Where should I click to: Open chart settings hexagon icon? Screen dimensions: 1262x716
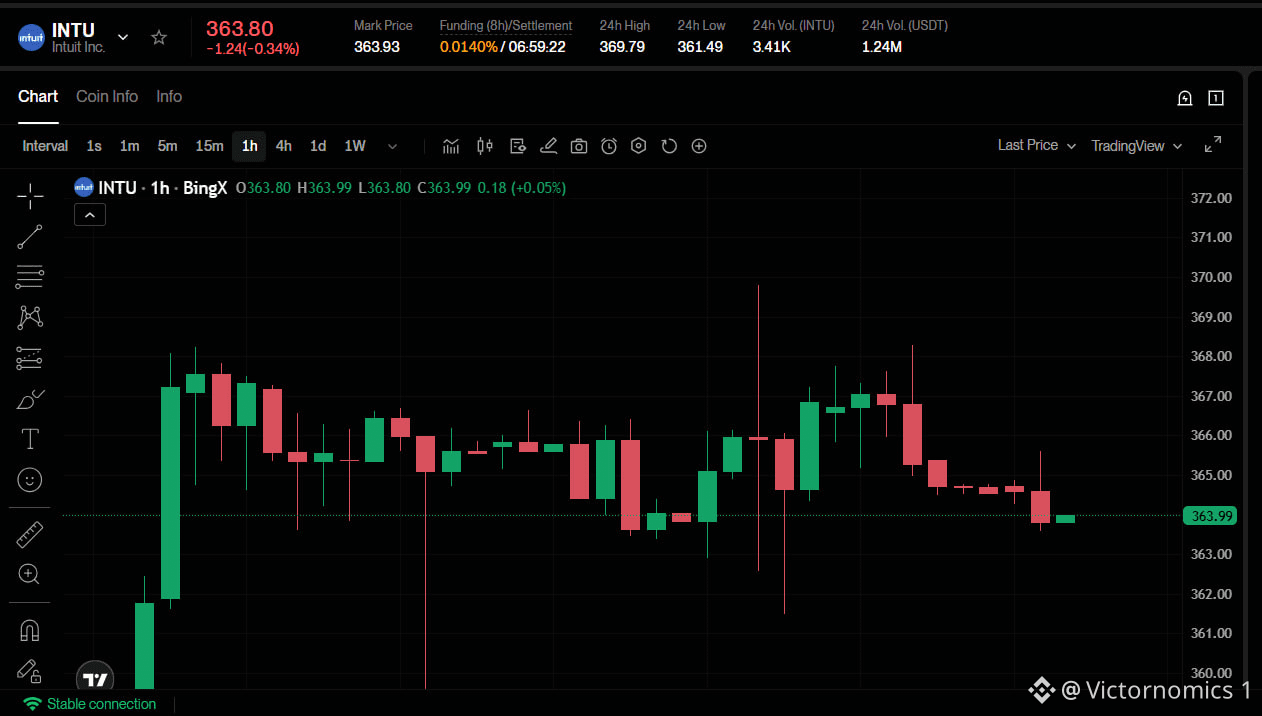tap(639, 146)
